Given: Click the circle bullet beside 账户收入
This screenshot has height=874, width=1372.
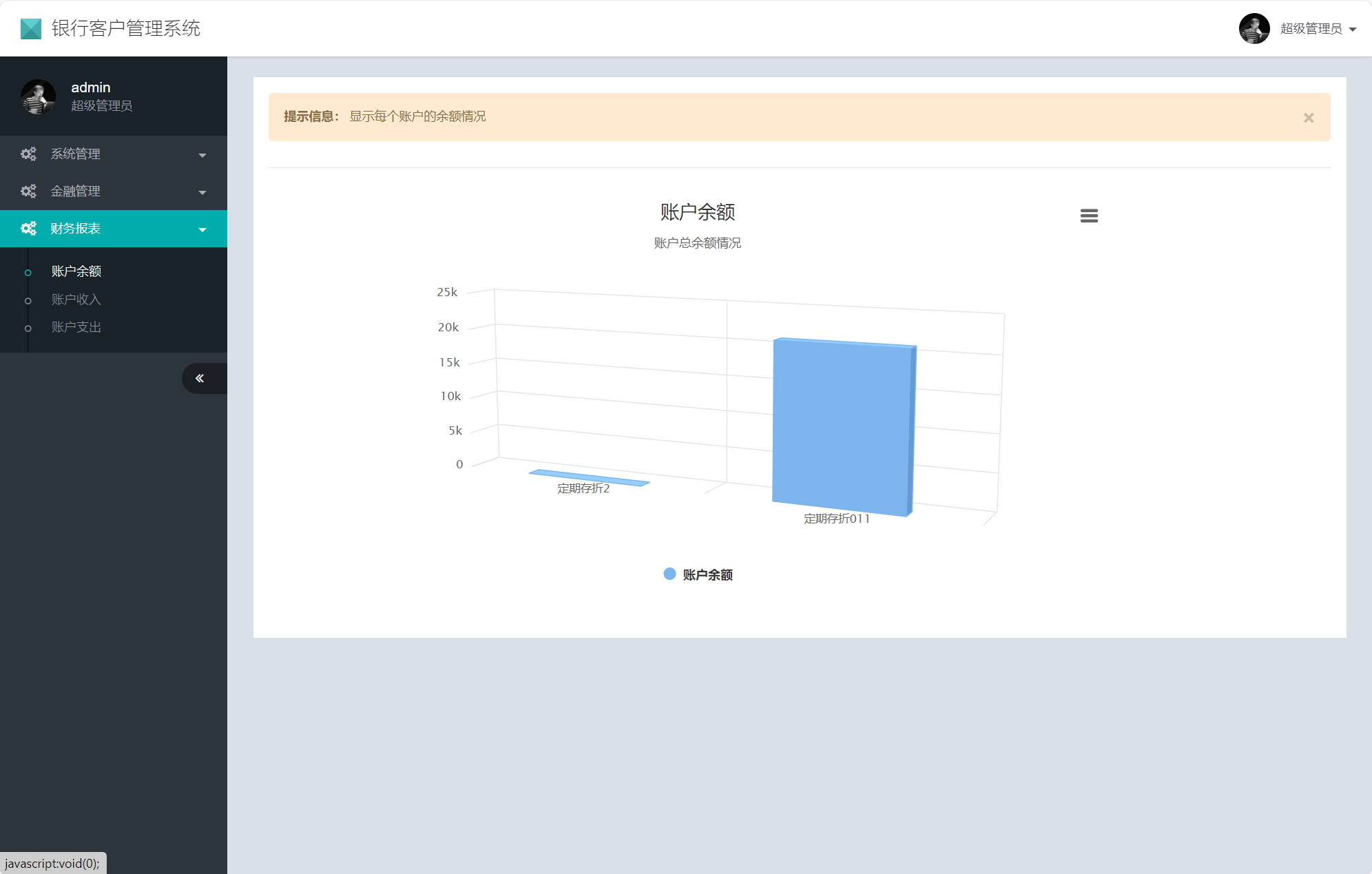Looking at the screenshot, I should click(x=28, y=300).
